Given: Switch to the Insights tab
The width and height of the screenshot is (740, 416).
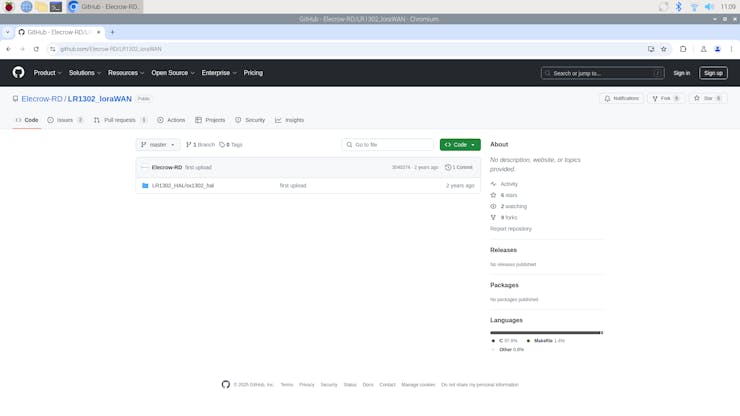Looking at the screenshot, I should [x=289, y=120].
